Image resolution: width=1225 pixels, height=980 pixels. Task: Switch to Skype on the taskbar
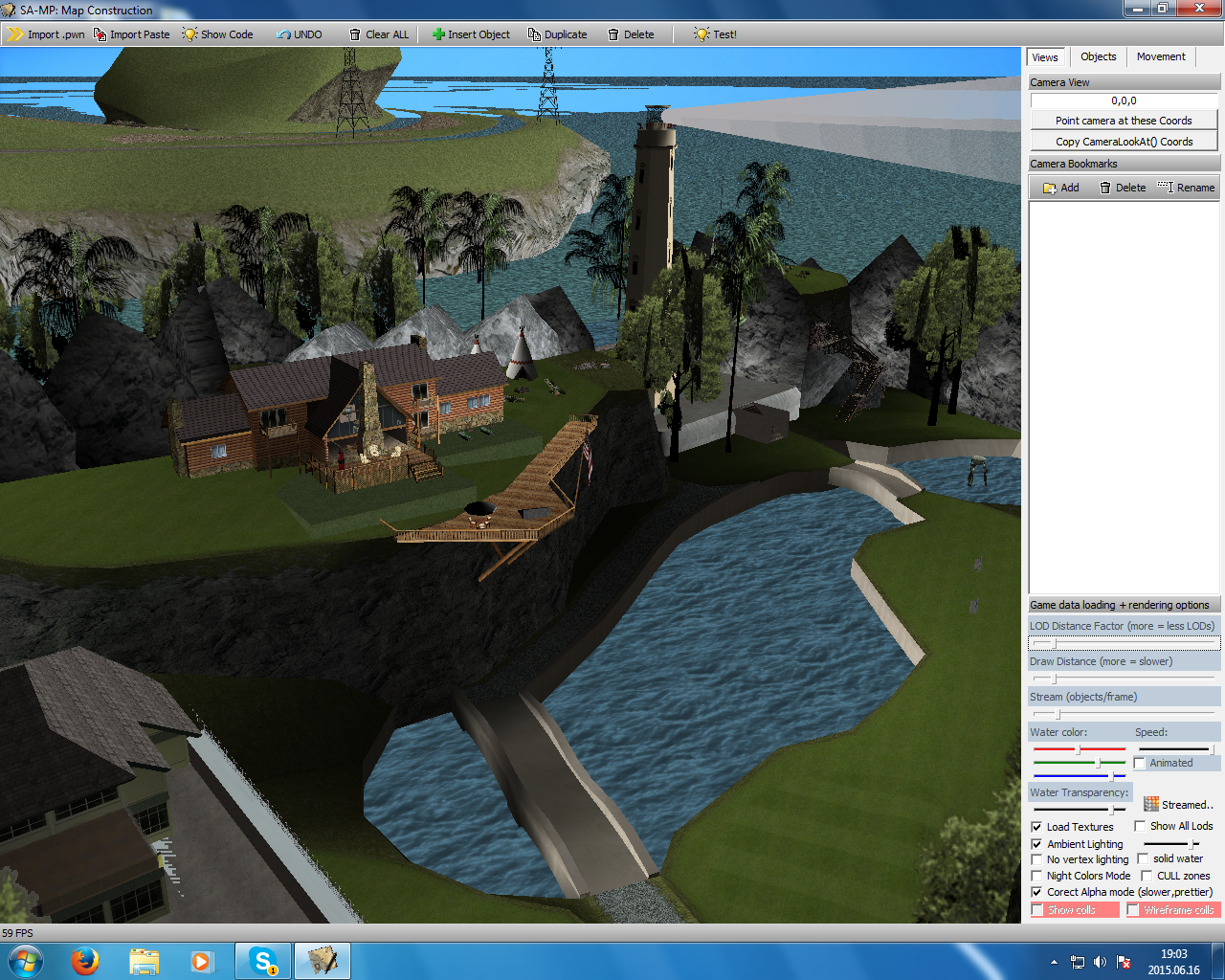click(x=263, y=961)
